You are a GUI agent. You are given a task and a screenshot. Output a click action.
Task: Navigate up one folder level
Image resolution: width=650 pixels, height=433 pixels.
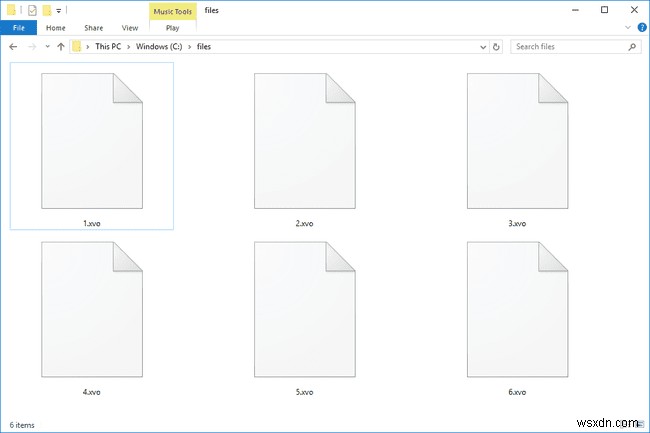pyautogui.click(x=61, y=47)
